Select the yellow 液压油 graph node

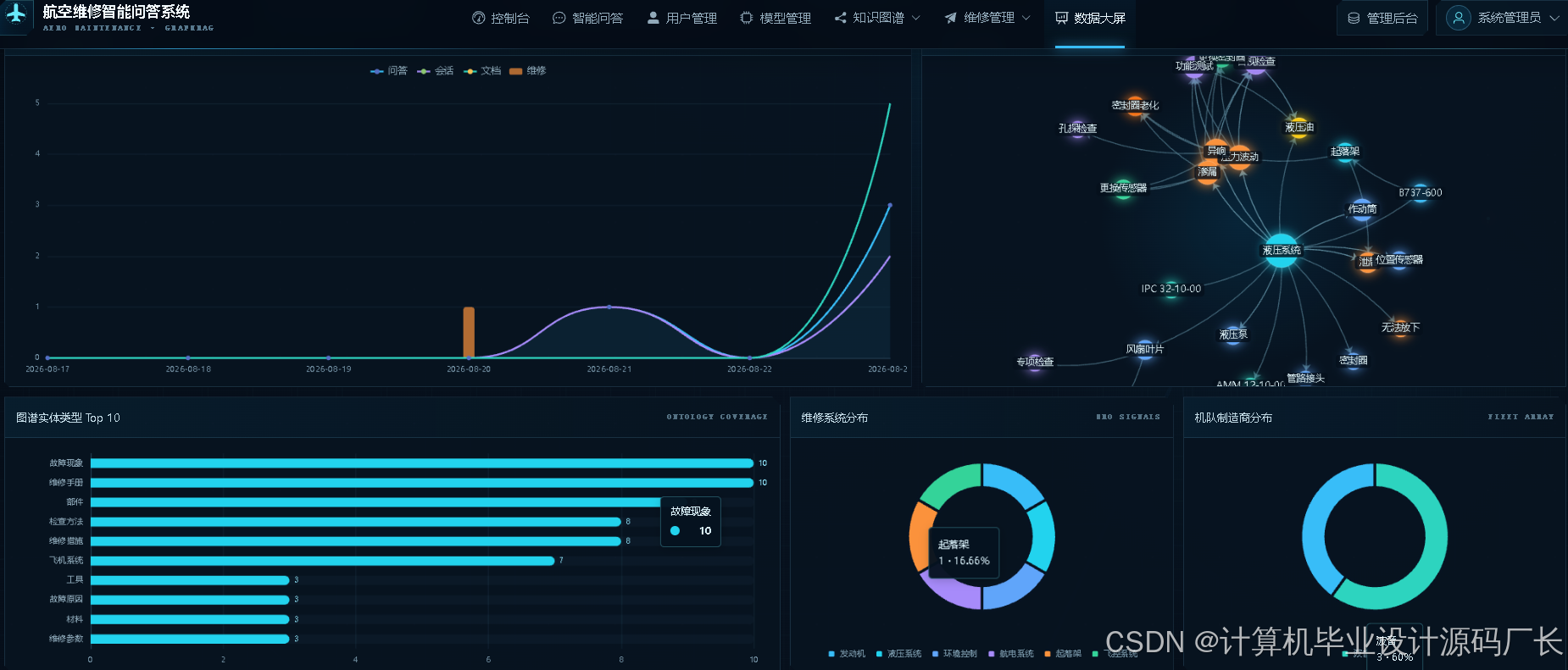[1298, 128]
